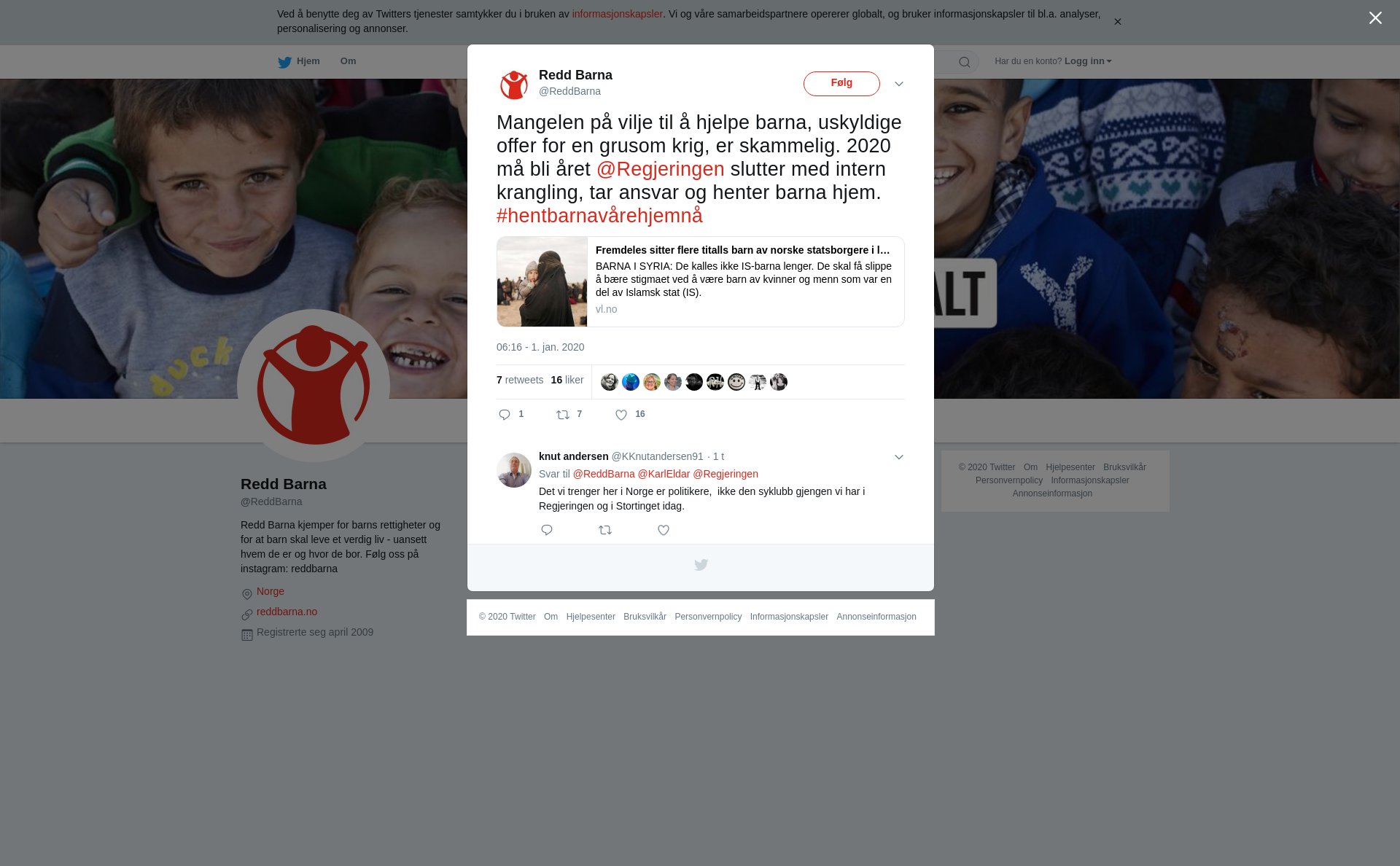
Task: Reply to Redd Barna's tweet
Action: pyautogui.click(x=510, y=415)
